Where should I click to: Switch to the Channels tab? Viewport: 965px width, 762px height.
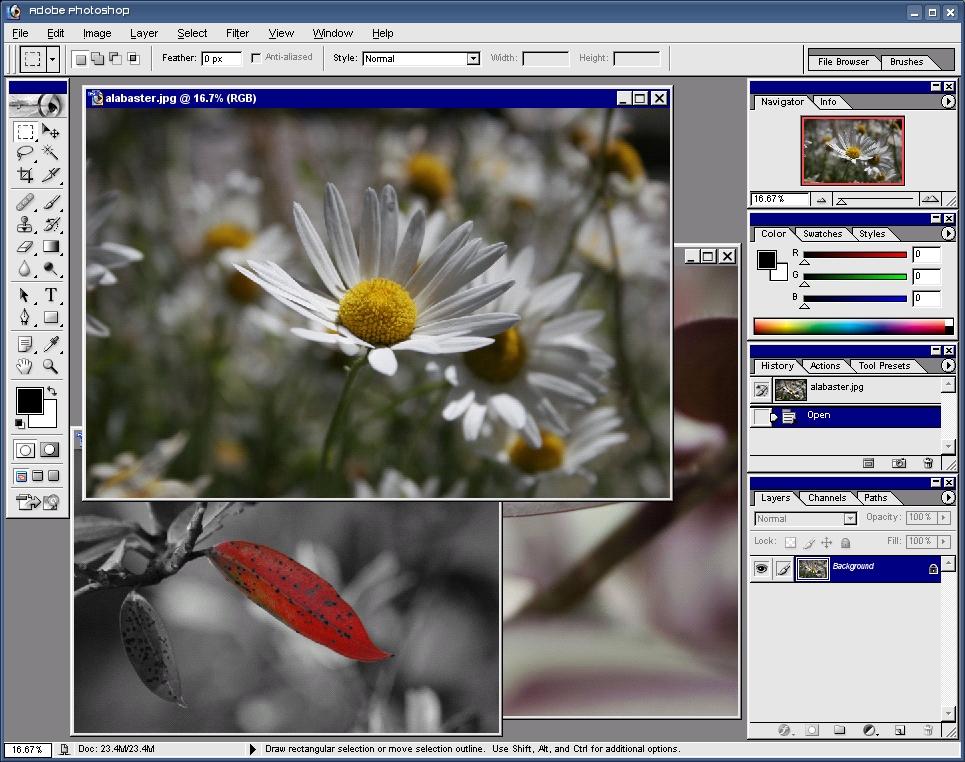click(827, 498)
